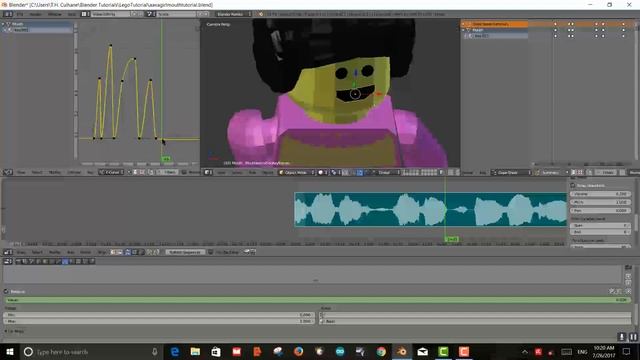Click the Range Max input field
The height and width of the screenshot is (360, 640).
point(159,321)
